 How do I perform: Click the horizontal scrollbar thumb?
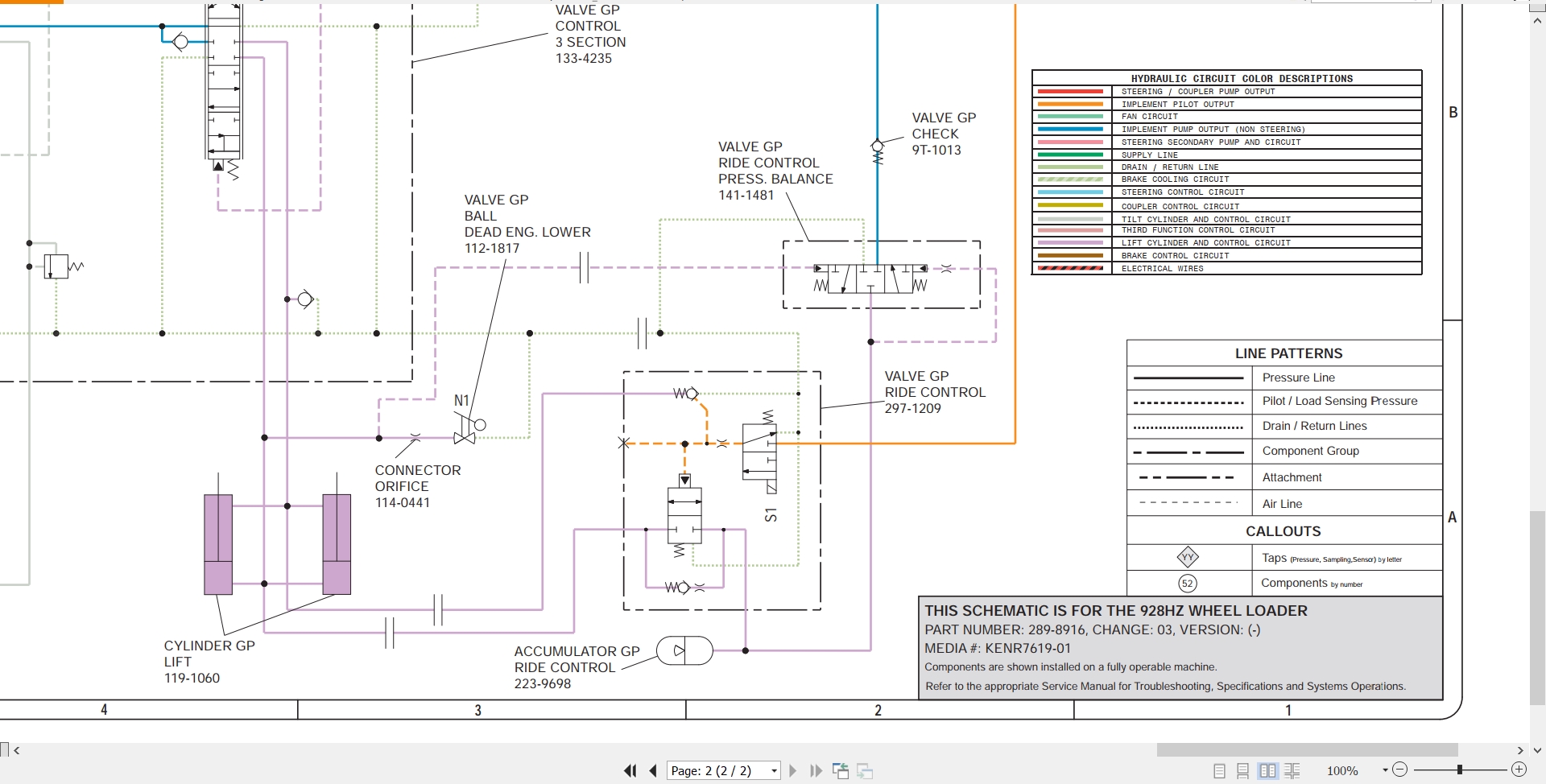tap(1307, 750)
